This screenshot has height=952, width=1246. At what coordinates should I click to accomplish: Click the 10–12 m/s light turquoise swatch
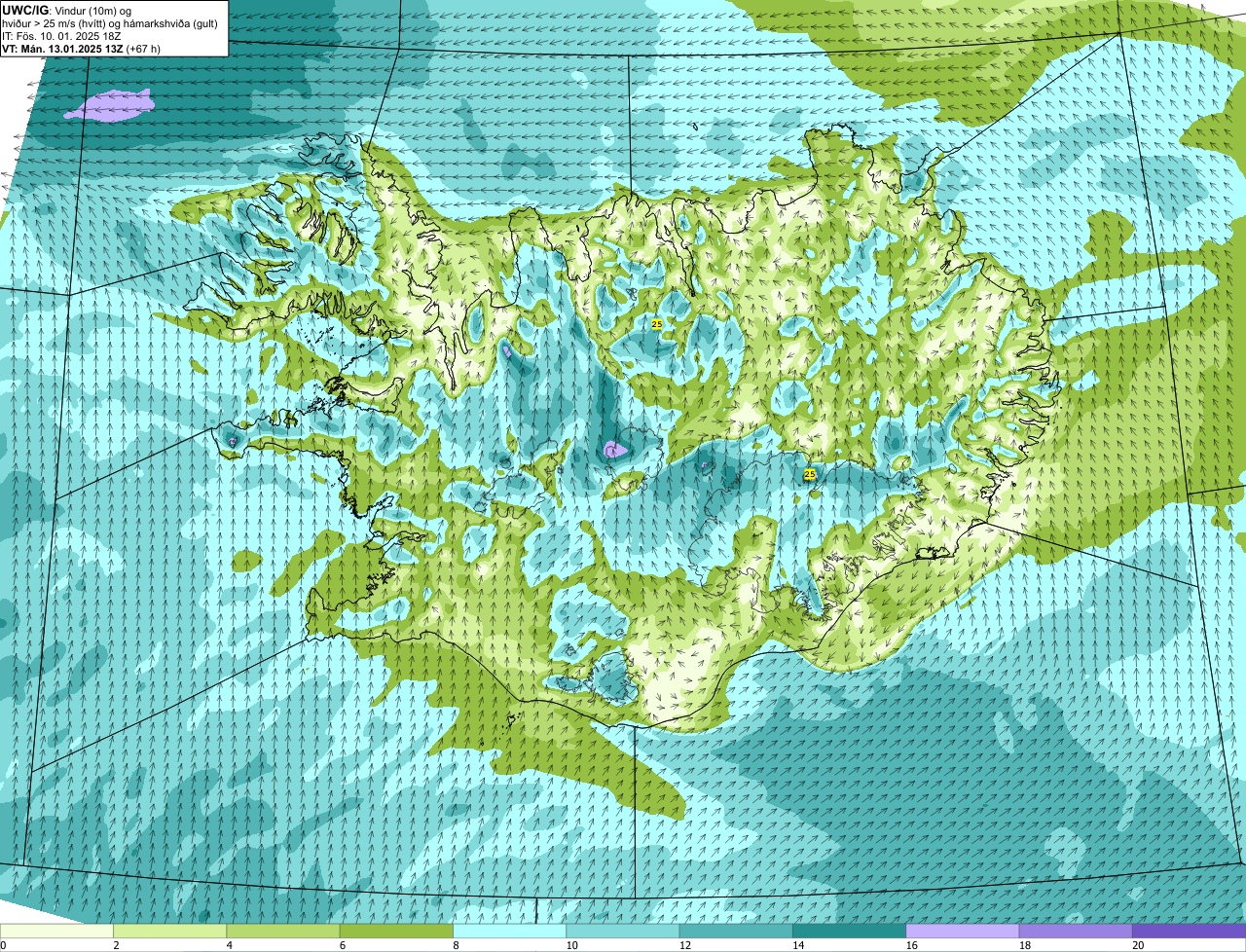click(623, 932)
